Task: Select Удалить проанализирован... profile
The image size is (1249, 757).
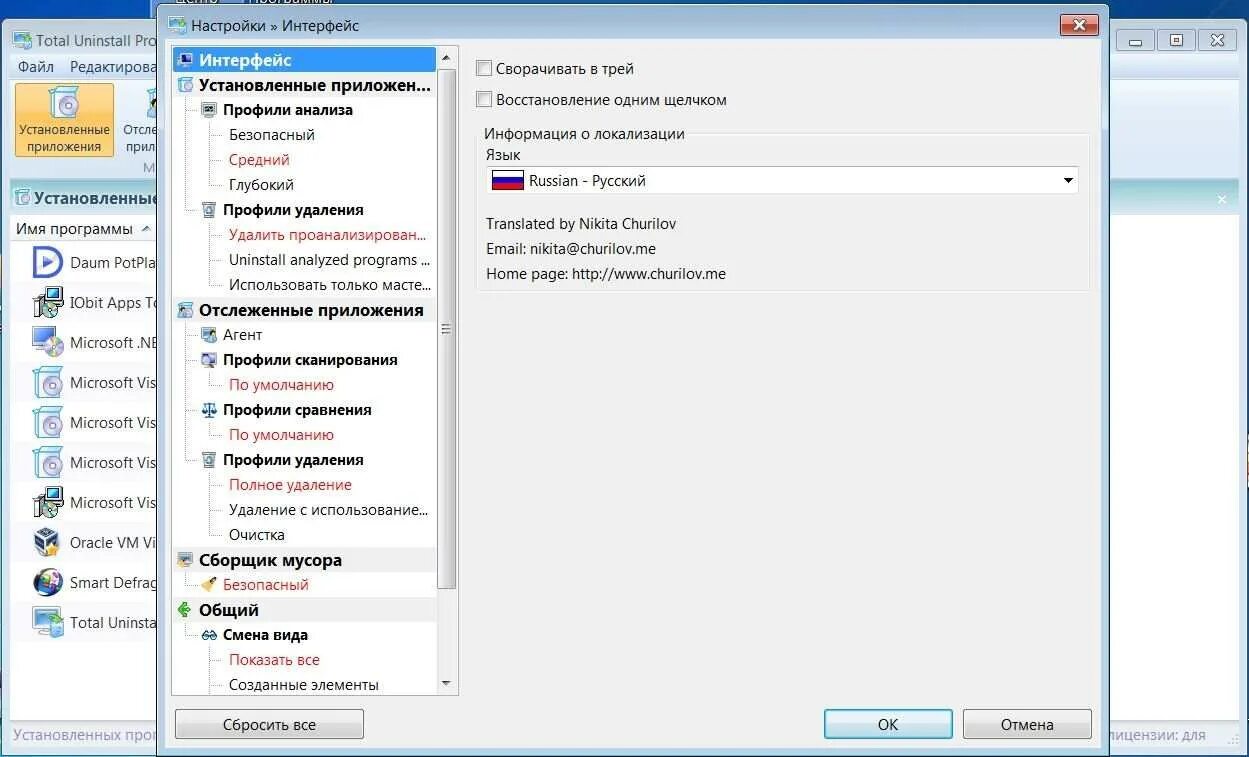Action: (x=328, y=235)
